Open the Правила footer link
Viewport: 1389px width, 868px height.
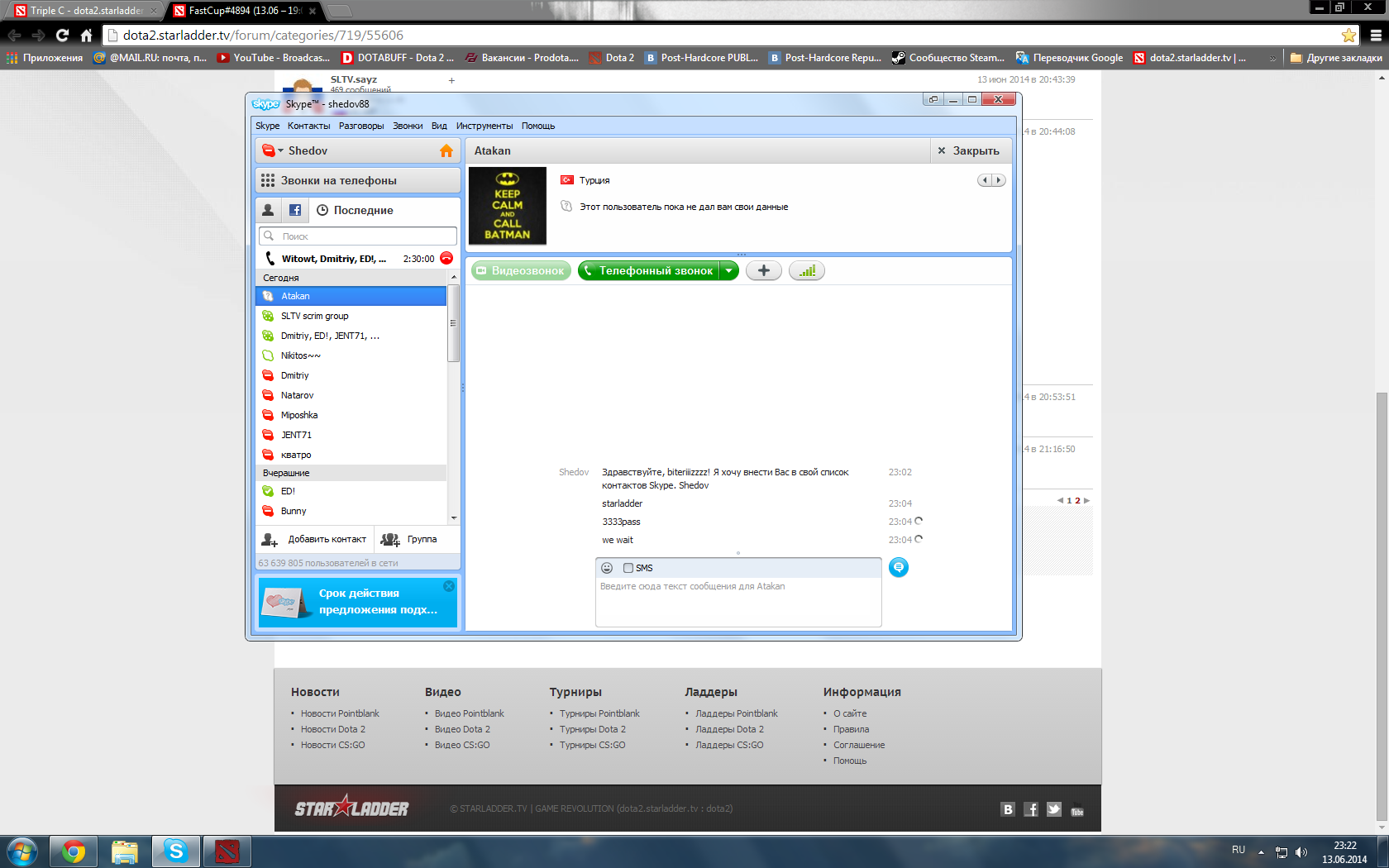pos(851,729)
